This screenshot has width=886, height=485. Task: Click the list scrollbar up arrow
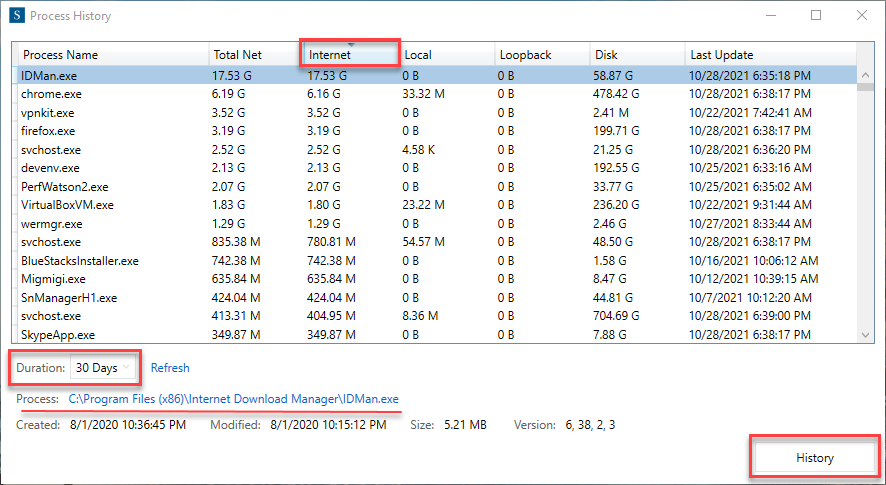(x=865, y=75)
